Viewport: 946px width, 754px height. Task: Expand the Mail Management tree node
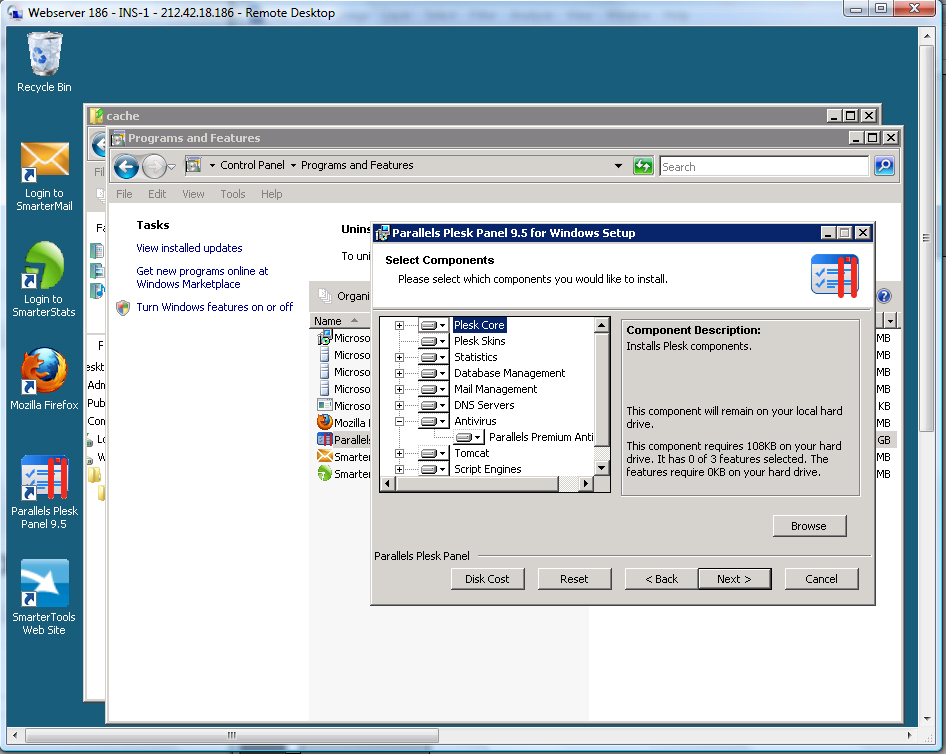pos(399,389)
